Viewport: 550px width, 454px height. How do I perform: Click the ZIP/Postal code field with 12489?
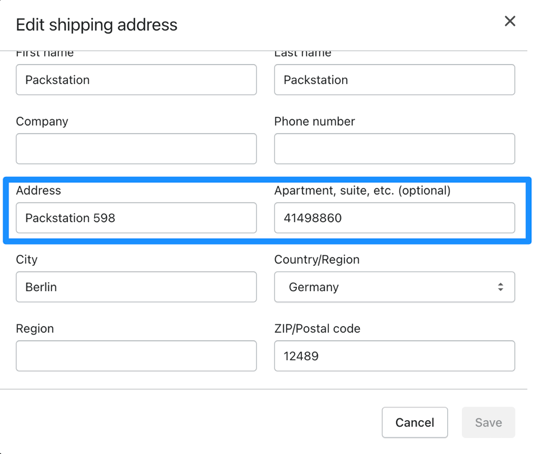[x=395, y=356]
